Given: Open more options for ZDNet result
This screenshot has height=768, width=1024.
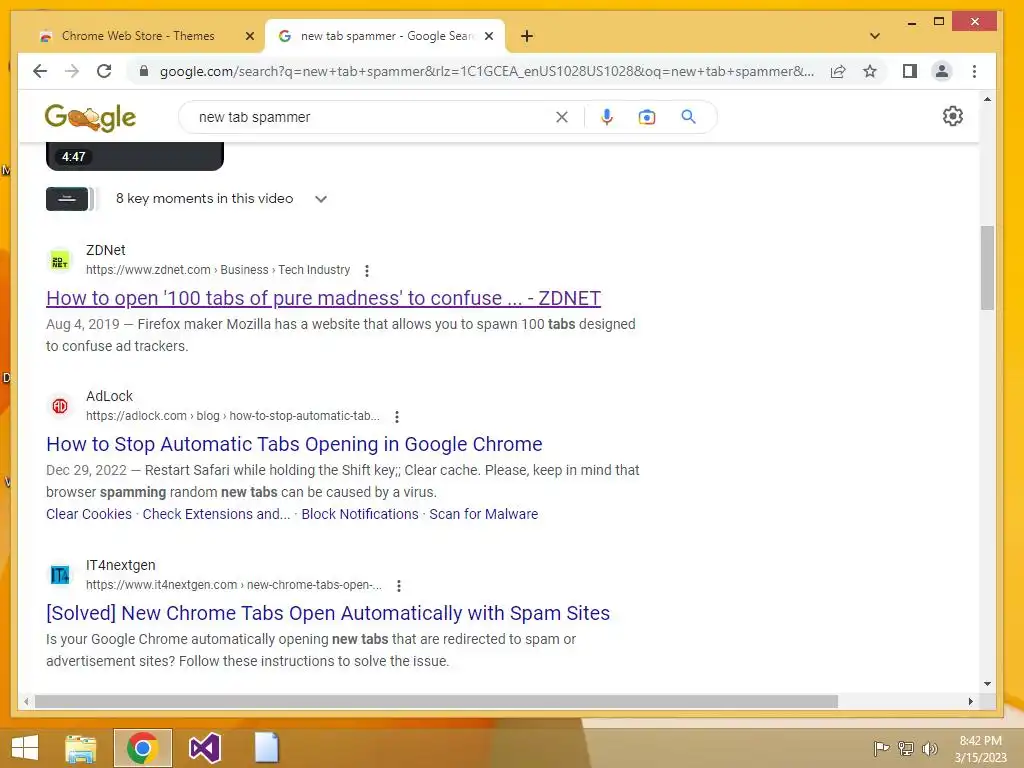Looking at the screenshot, I should click(x=367, y=270).
